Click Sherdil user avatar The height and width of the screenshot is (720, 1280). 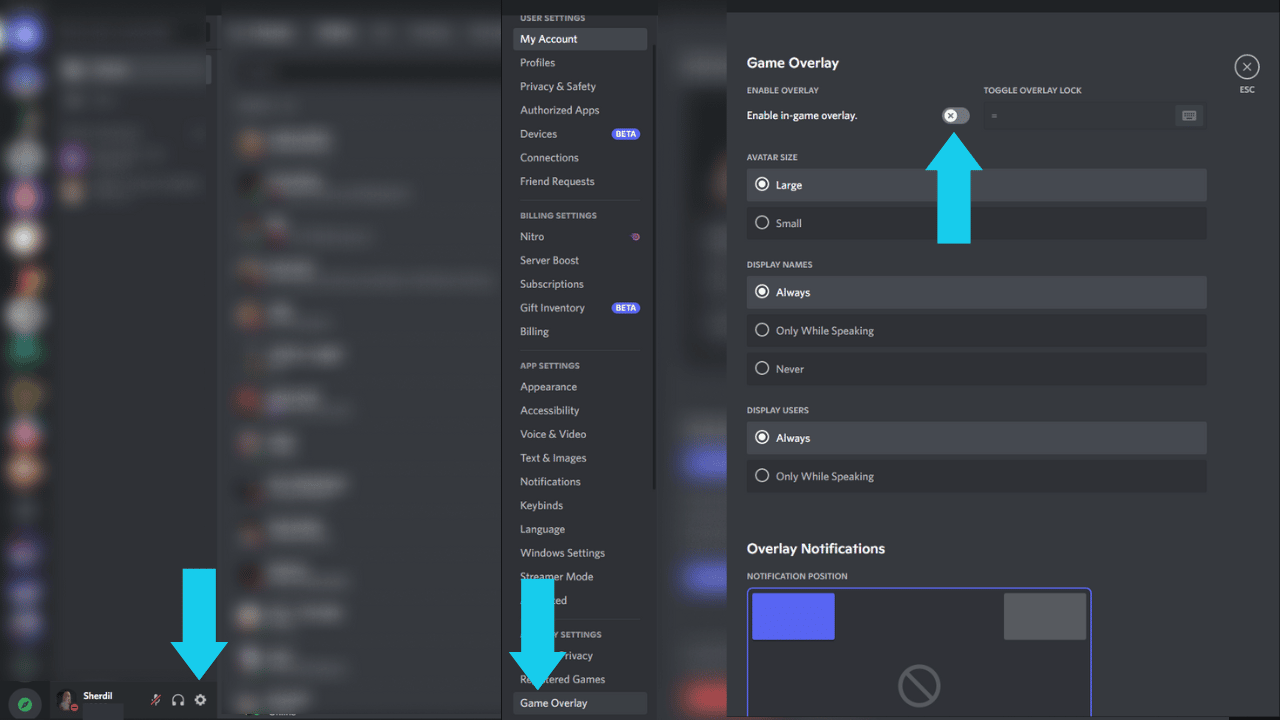point(67,700)
